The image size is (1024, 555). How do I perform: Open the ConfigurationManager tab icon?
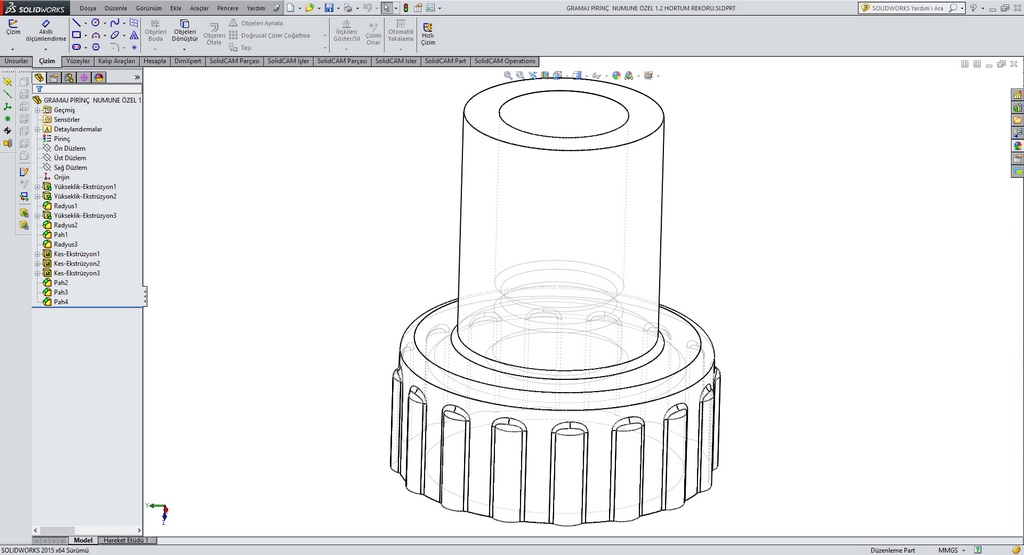coord(69,77)
